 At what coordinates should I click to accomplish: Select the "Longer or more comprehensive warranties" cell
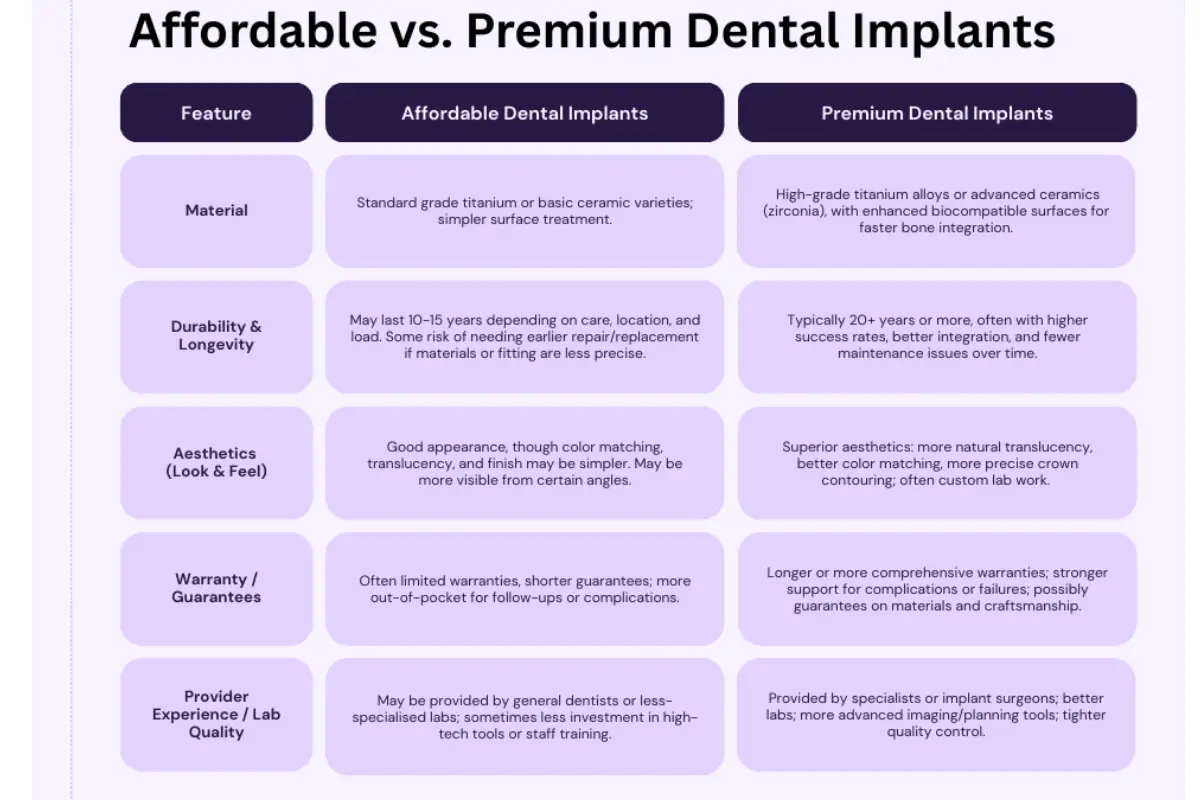pos(937,588)
